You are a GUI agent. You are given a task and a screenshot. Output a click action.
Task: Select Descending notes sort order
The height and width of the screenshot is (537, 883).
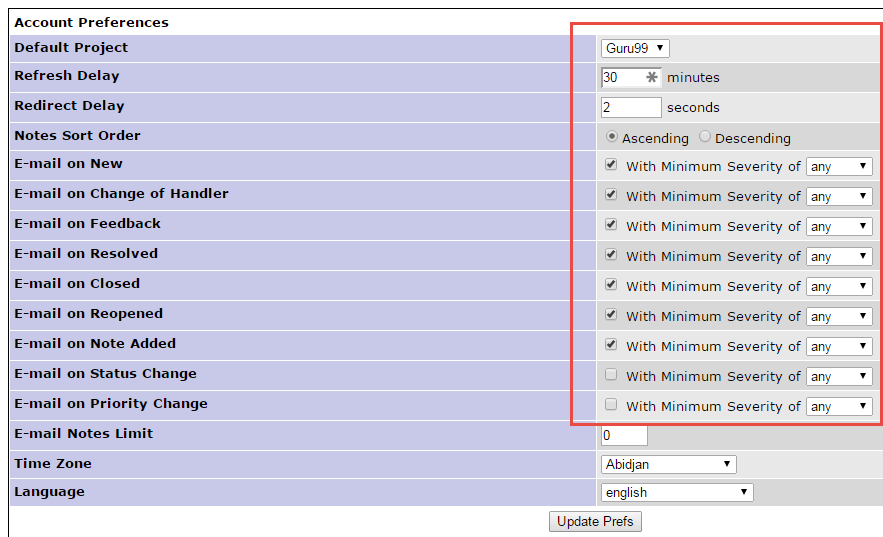[705, 137]
